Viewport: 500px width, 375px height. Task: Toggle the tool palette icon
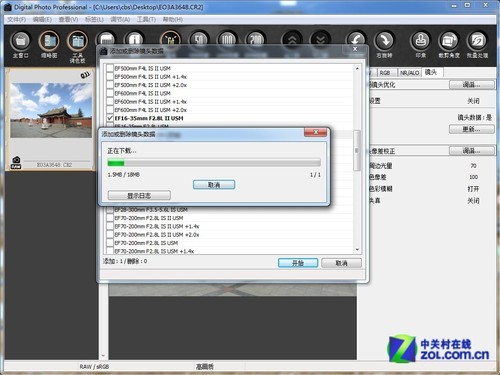tap(77, 41)
